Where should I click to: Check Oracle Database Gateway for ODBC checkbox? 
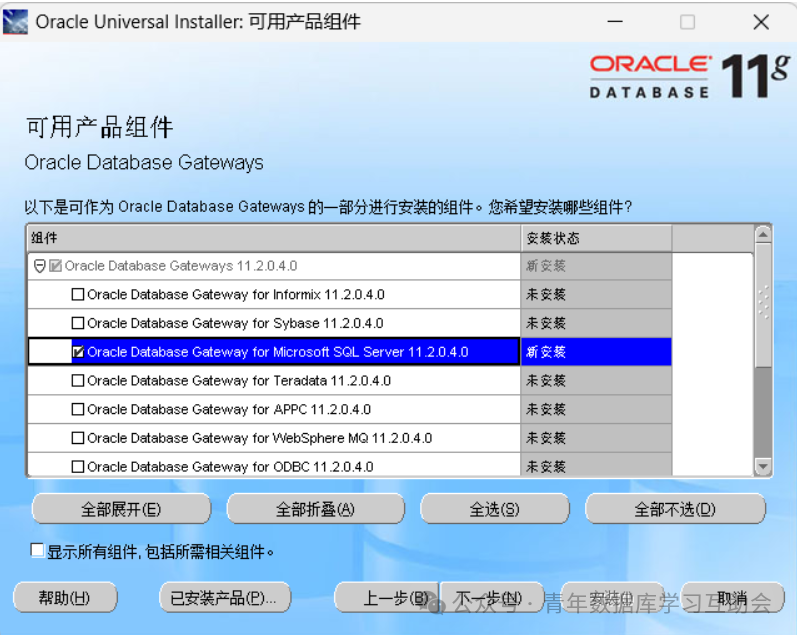click(78, 467)
